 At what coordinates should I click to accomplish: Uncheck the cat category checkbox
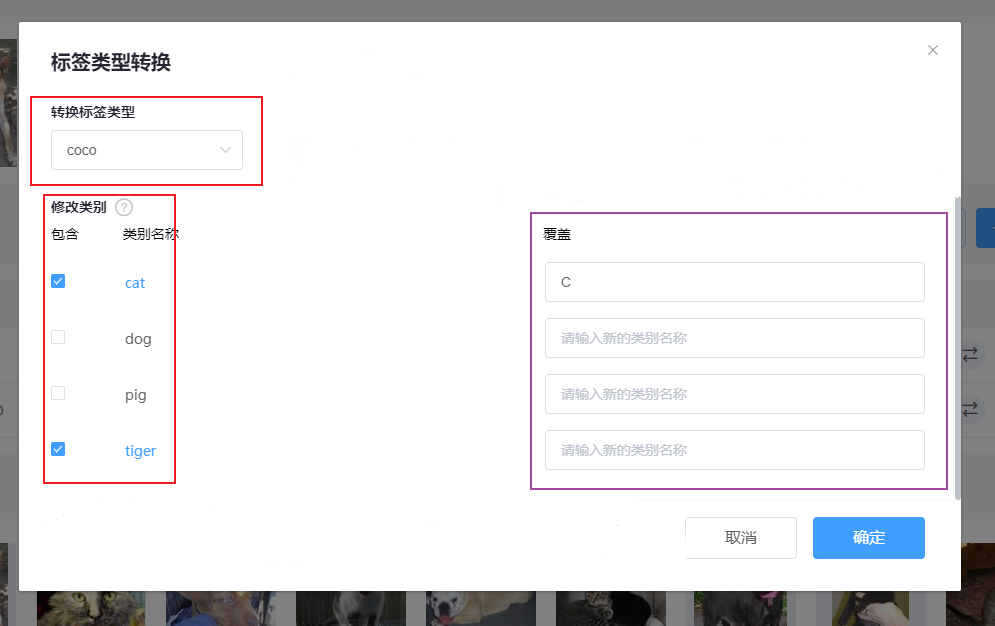pyautogui.click(x=58, y=281)
